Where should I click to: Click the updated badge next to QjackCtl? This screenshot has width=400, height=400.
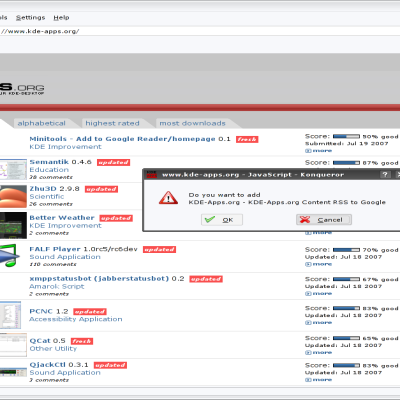coord(110,365)
